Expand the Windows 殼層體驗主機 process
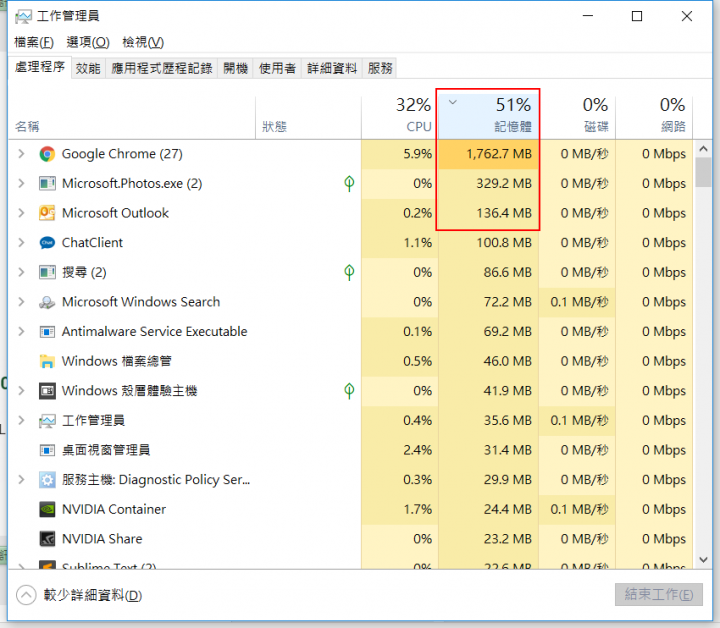Screen dimensions: 720x628 pos(21,391)
